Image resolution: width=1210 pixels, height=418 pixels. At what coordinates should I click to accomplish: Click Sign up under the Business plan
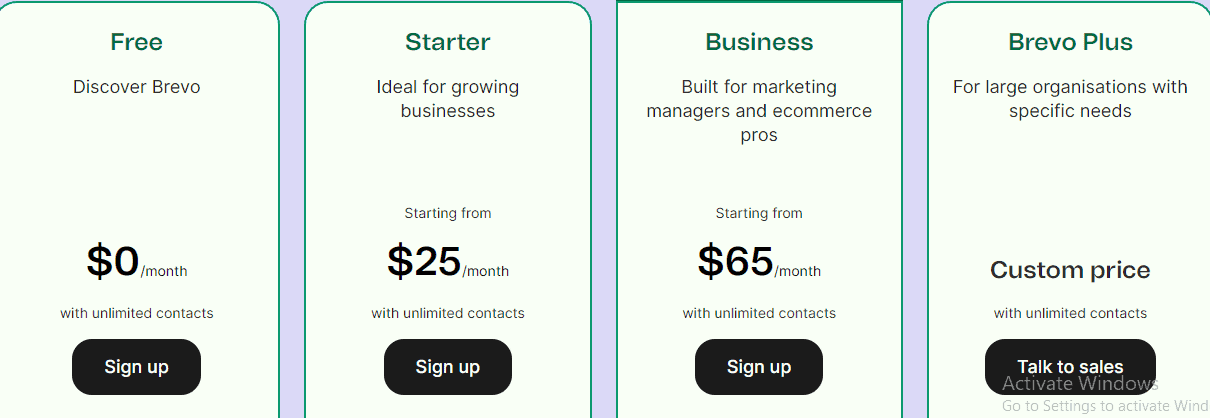point(759,367)
